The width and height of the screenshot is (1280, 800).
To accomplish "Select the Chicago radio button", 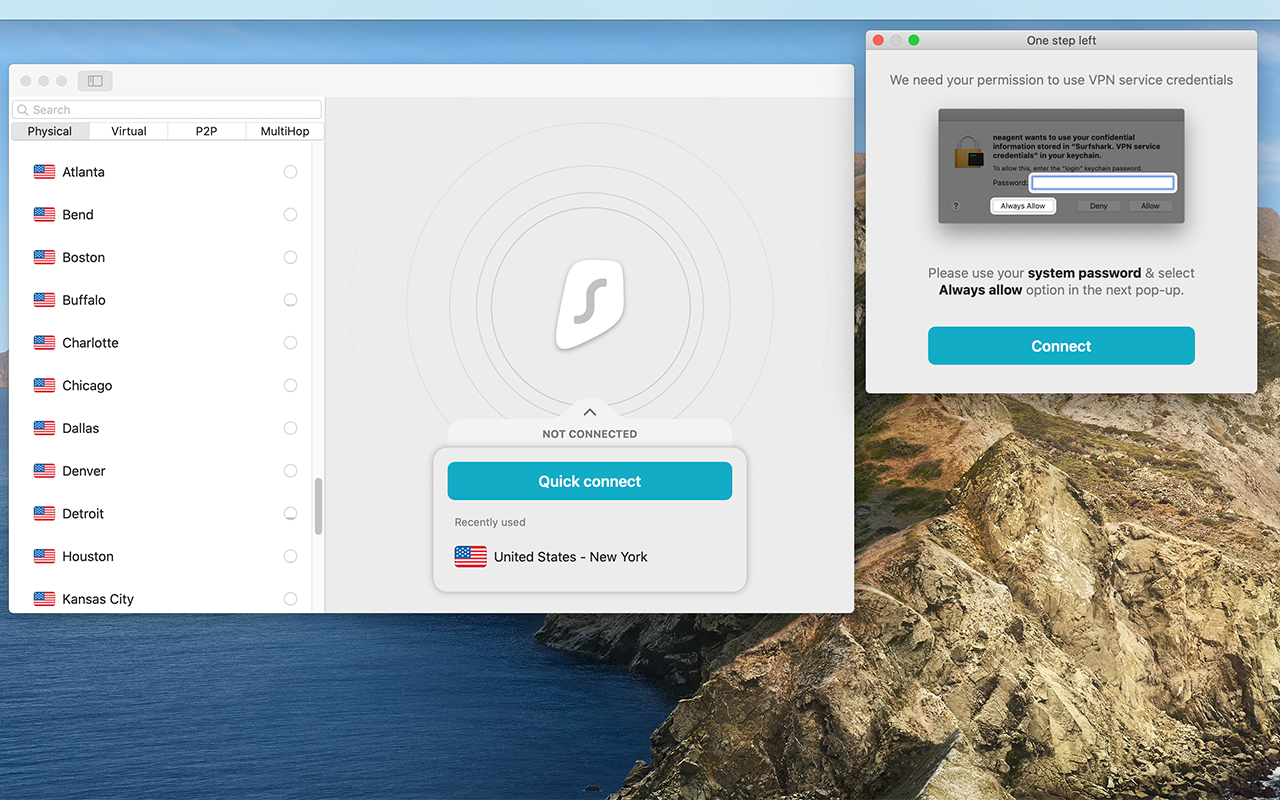I will (290, 385).
